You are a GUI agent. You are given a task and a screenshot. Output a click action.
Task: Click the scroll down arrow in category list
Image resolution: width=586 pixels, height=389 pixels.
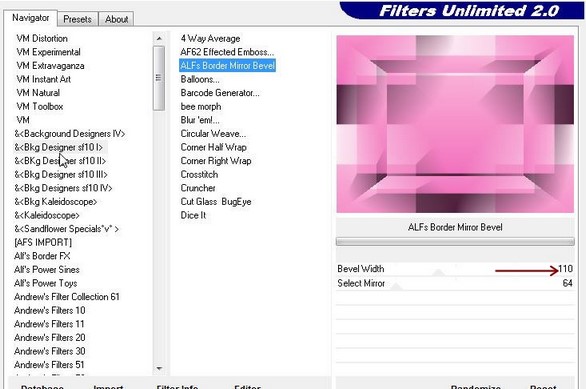(159, 368)
